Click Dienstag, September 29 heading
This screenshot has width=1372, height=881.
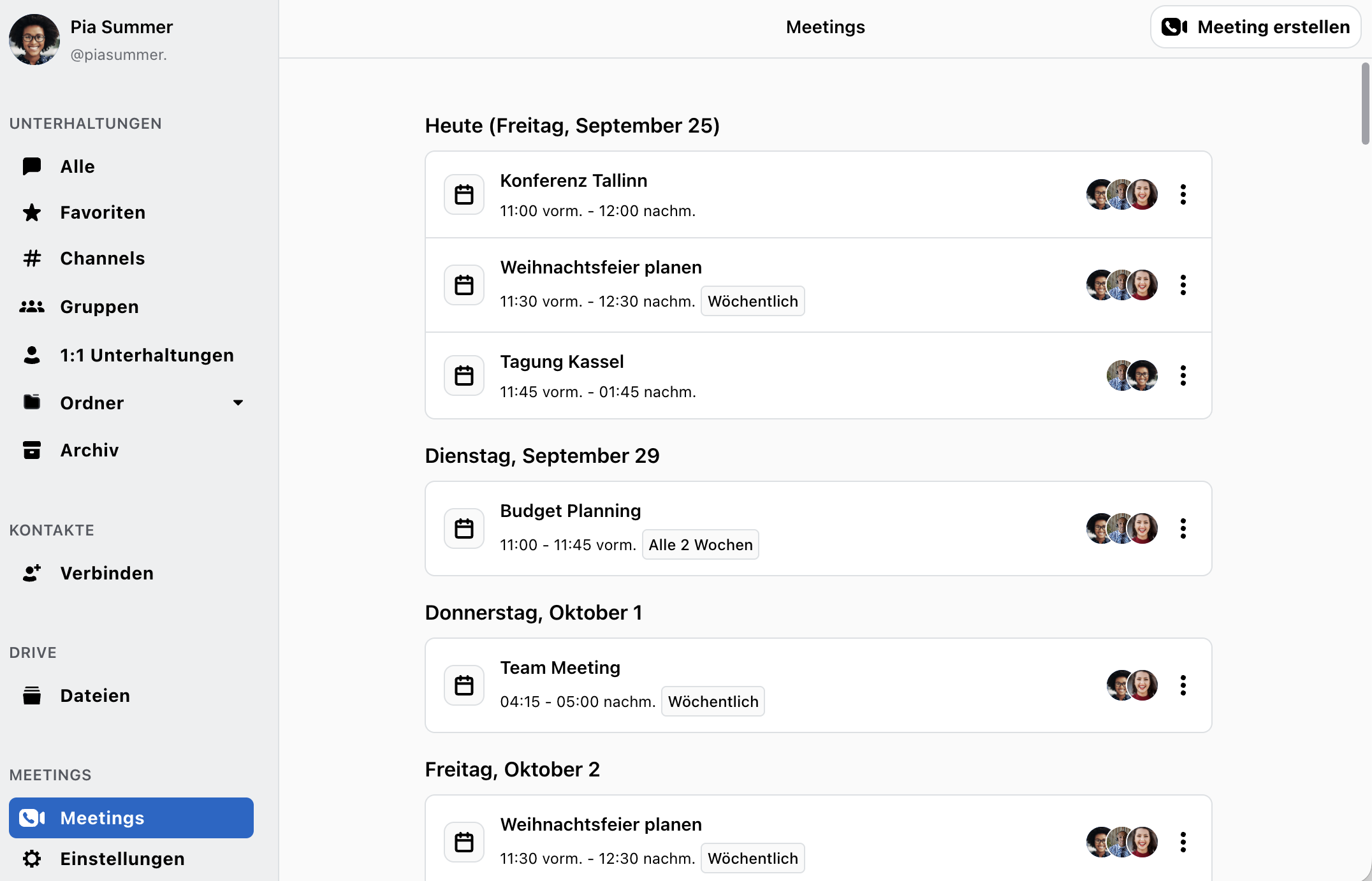(543, 456)
